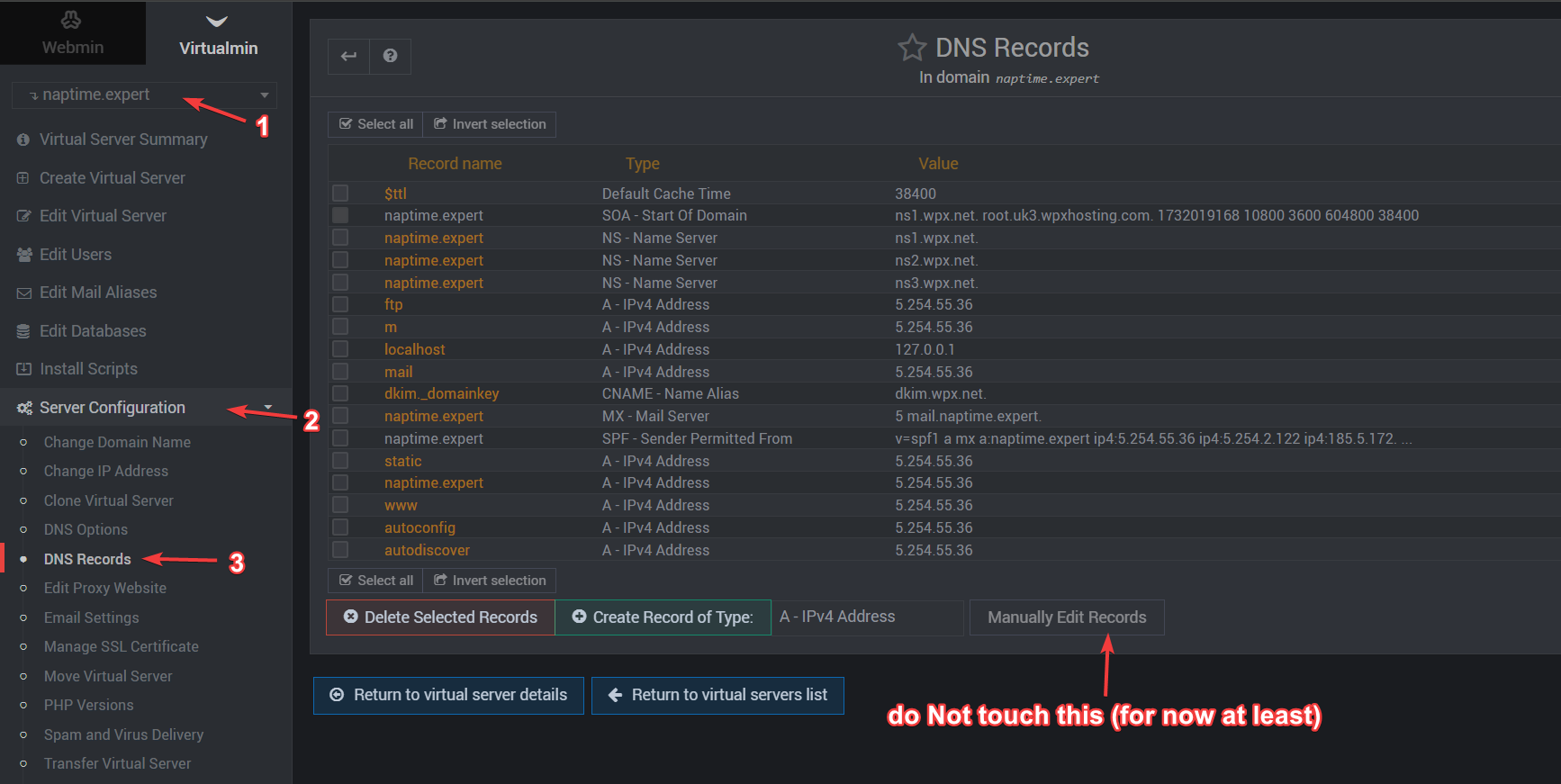Tick the checkbox for the www record
The height and width of the screenshot is (784, 1561).
click(340, 504)
